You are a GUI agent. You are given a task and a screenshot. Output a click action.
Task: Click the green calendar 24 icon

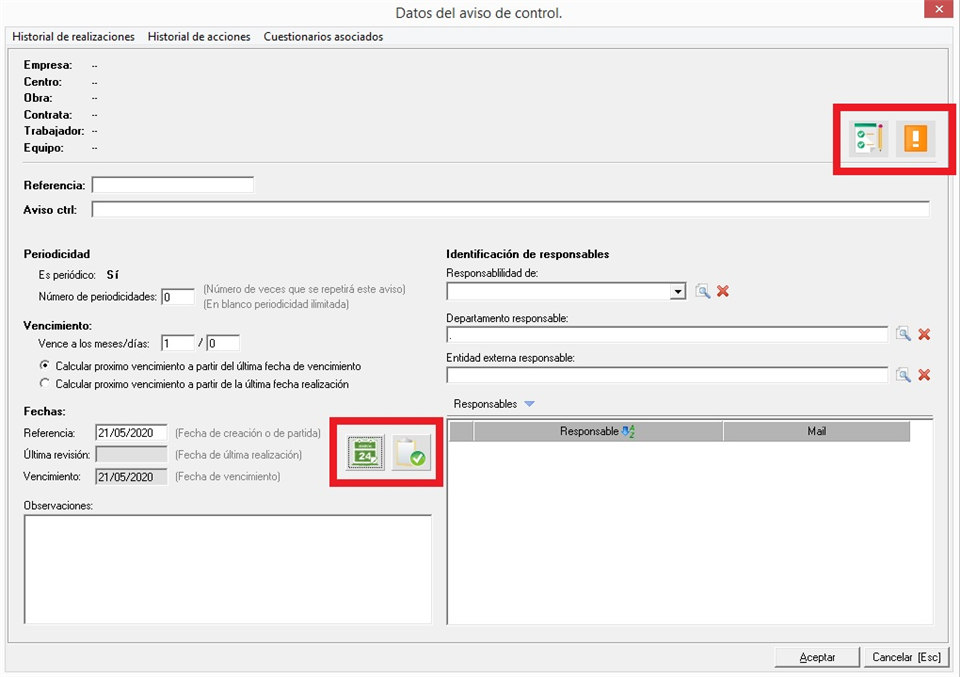365,454
